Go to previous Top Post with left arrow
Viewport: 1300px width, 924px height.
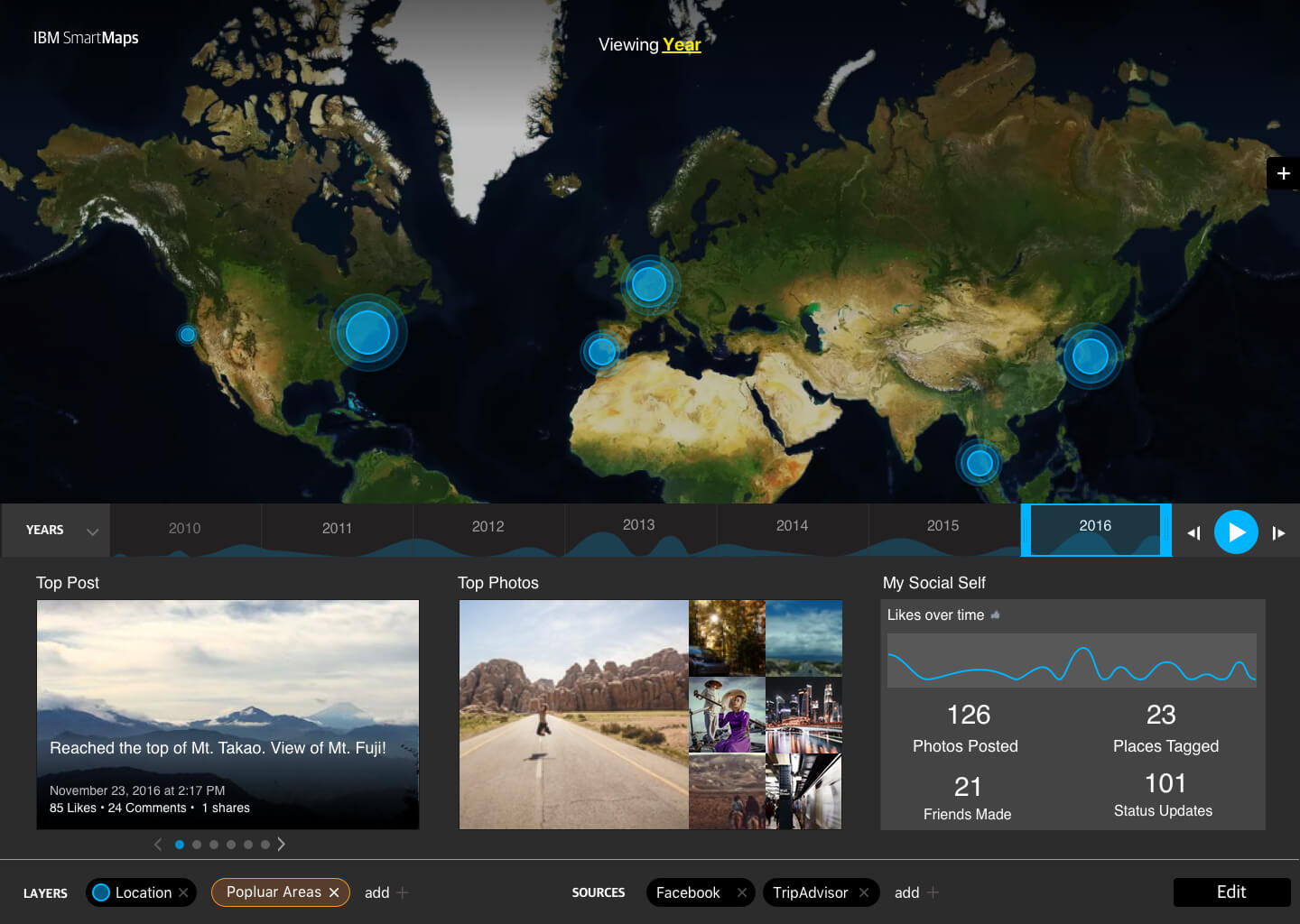point(158,844)
